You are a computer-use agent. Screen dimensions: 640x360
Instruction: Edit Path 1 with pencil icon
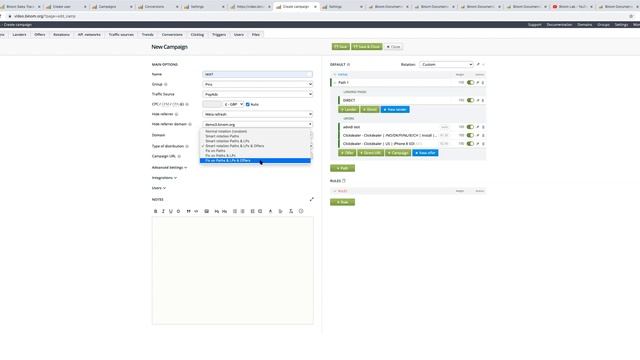point(478,82)
